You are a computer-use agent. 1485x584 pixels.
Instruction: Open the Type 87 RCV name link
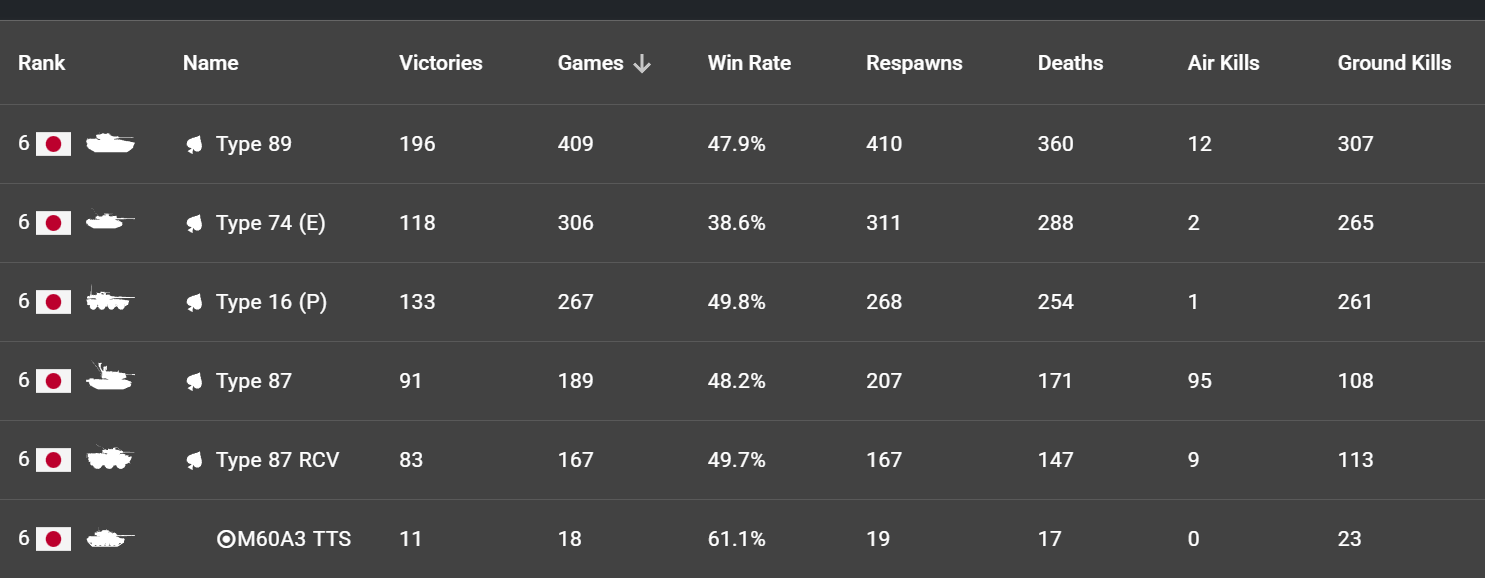tap(277, 460)
